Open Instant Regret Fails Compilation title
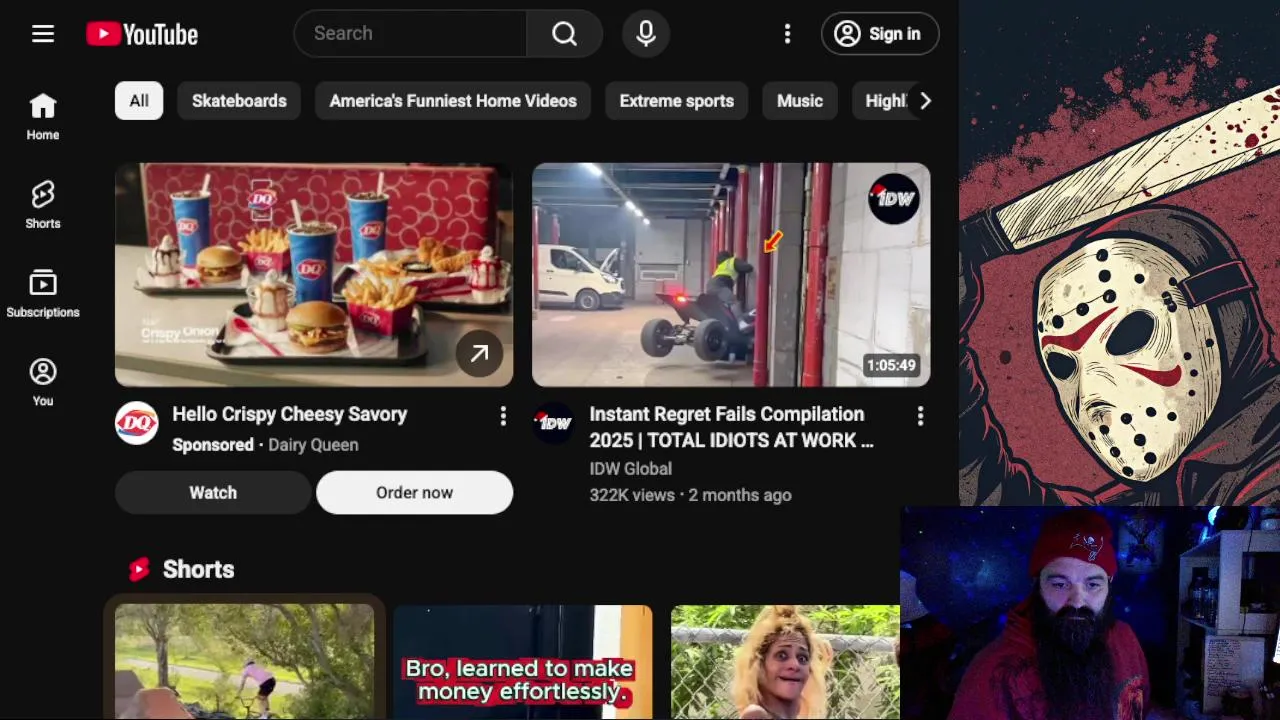The width and height of the screenshot is (1280, 720). pyautogui.click(x=731, y=427)
